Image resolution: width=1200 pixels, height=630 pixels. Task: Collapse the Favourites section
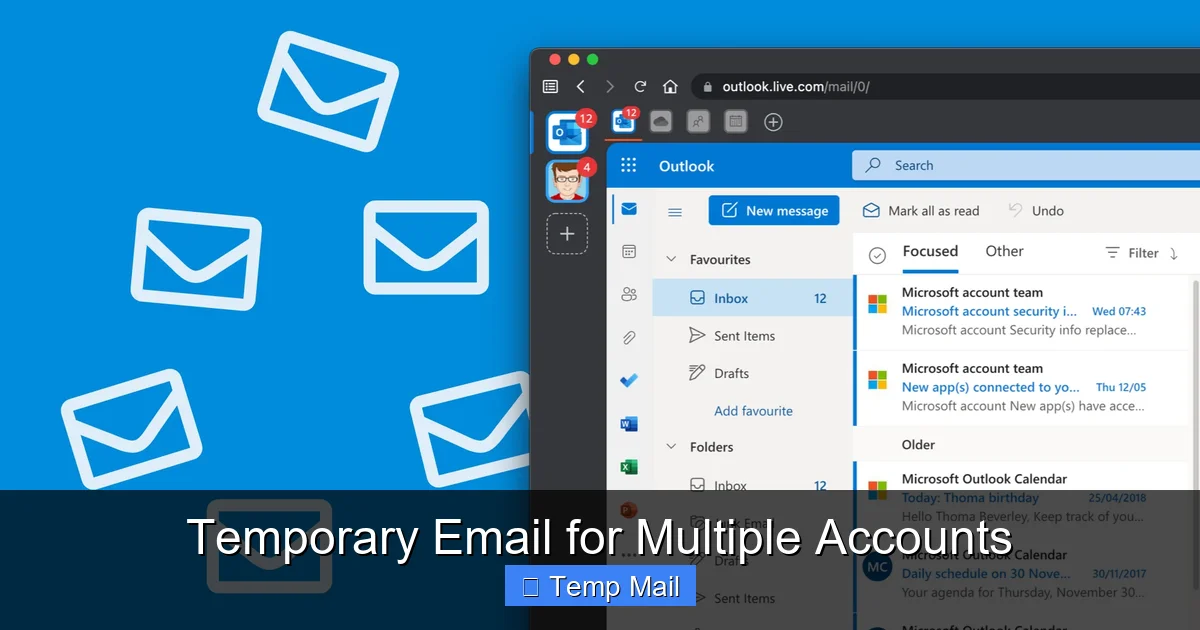coord(671,259)
